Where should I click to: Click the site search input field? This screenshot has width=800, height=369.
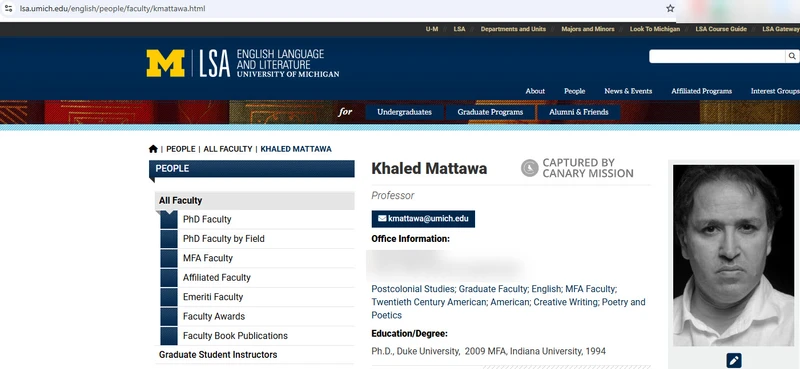click(x=717, y=56)
